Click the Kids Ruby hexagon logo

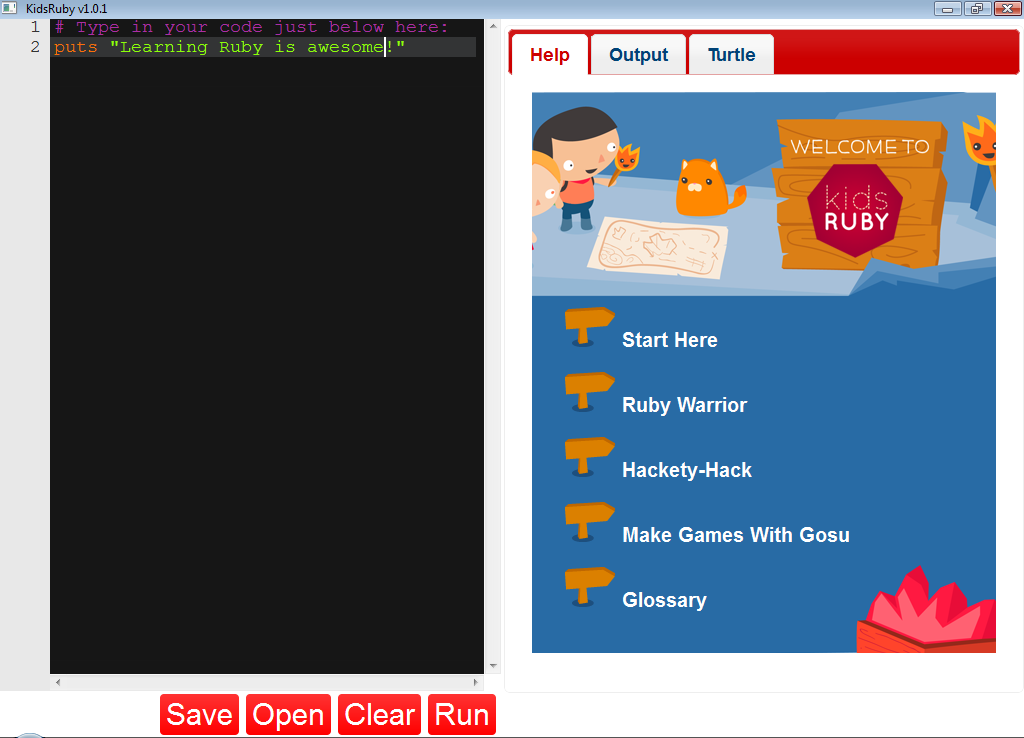[856, 210]
